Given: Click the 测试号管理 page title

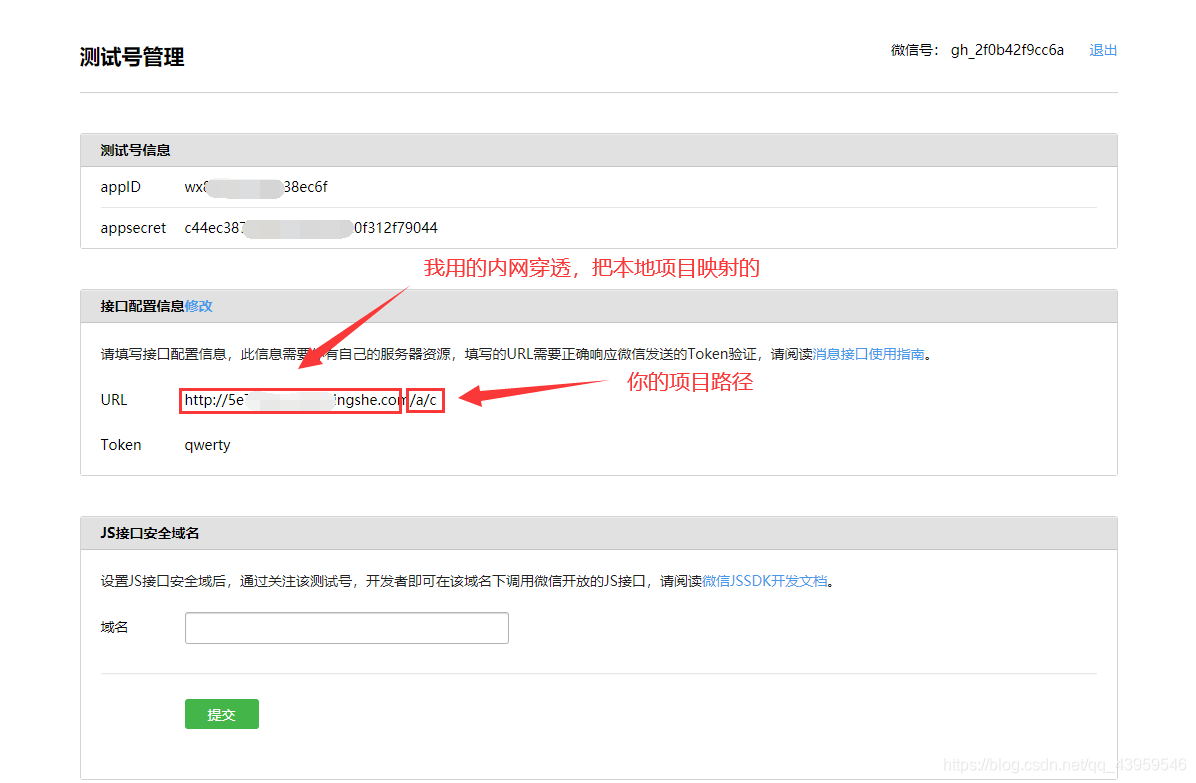Looking at the screenshot, I should pyautogui.click(x=132, y=57).
